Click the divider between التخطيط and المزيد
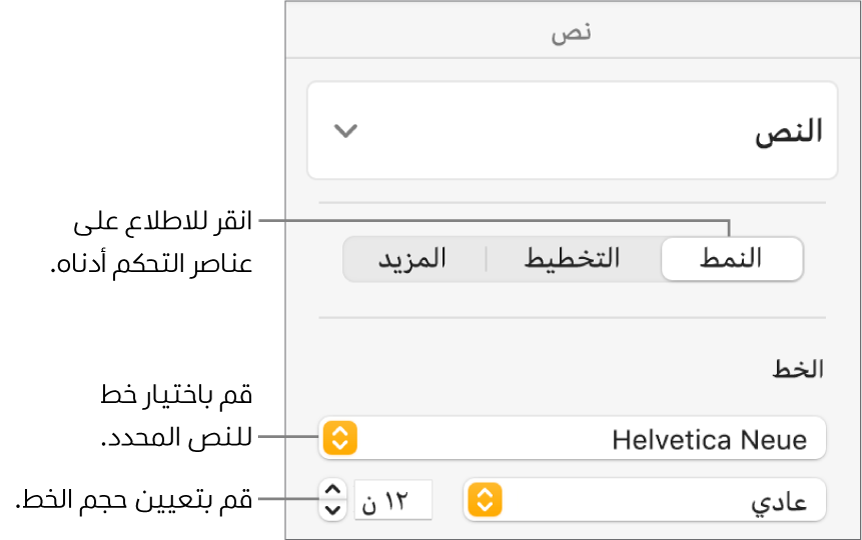The width and height of the screenshot is (862, 540). 486,259
